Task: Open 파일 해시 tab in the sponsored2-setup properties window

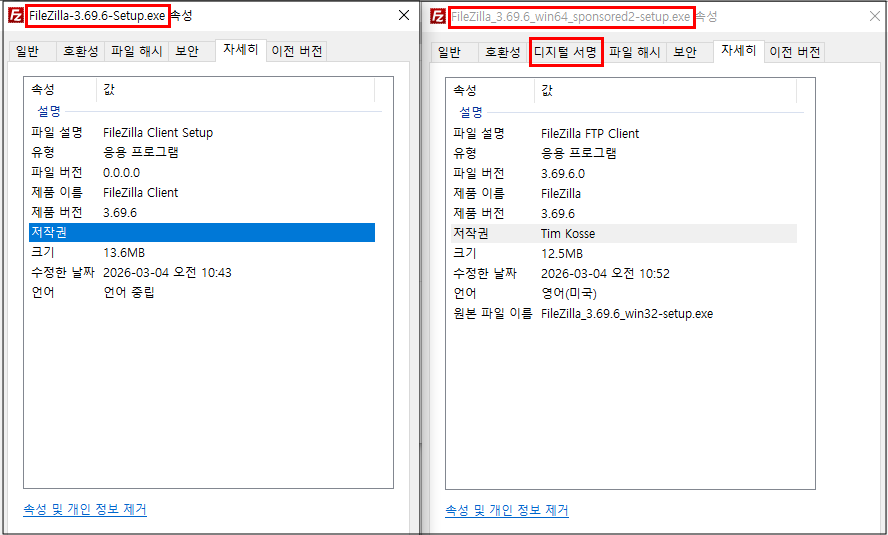Action: tap(635, 53)
